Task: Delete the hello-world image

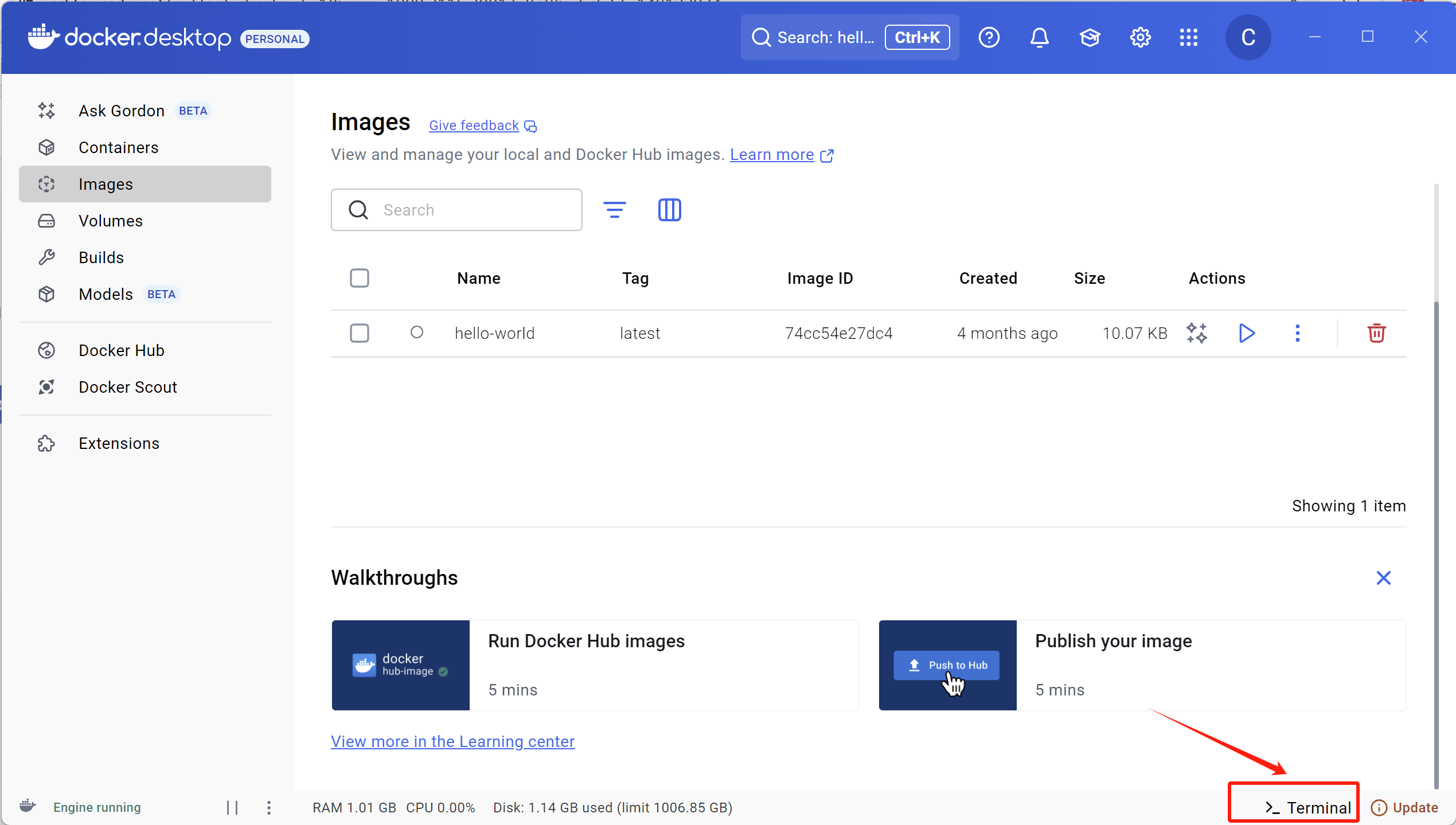Action: (x=1376, y=333)
